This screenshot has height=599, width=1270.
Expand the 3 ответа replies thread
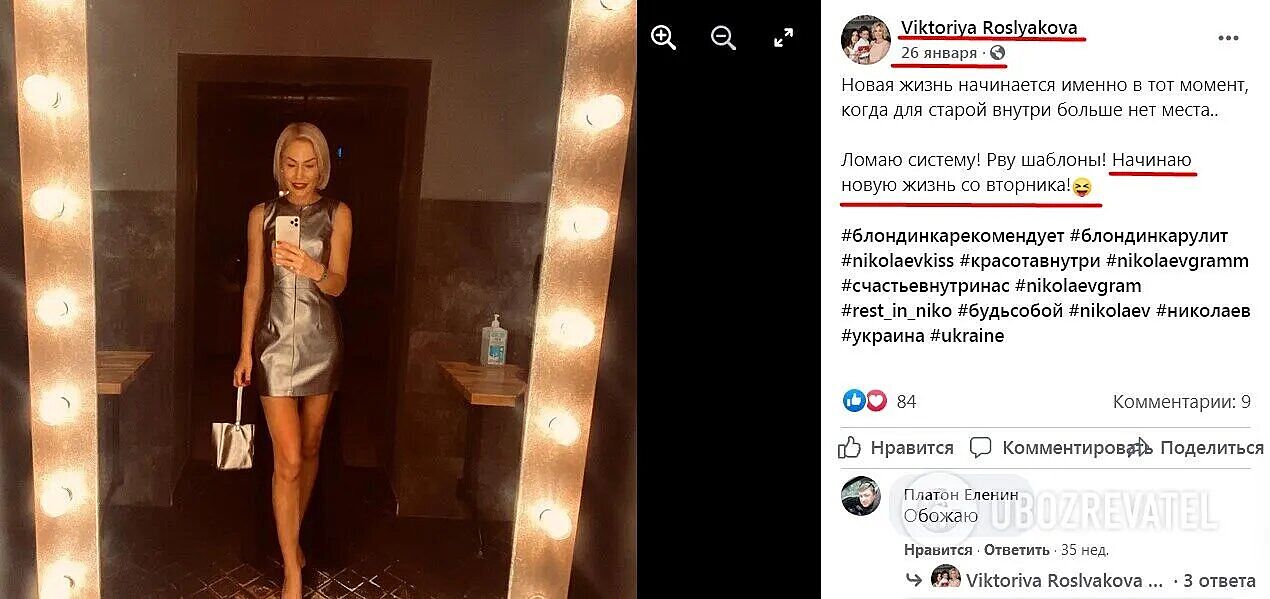tap(1219, 580)
